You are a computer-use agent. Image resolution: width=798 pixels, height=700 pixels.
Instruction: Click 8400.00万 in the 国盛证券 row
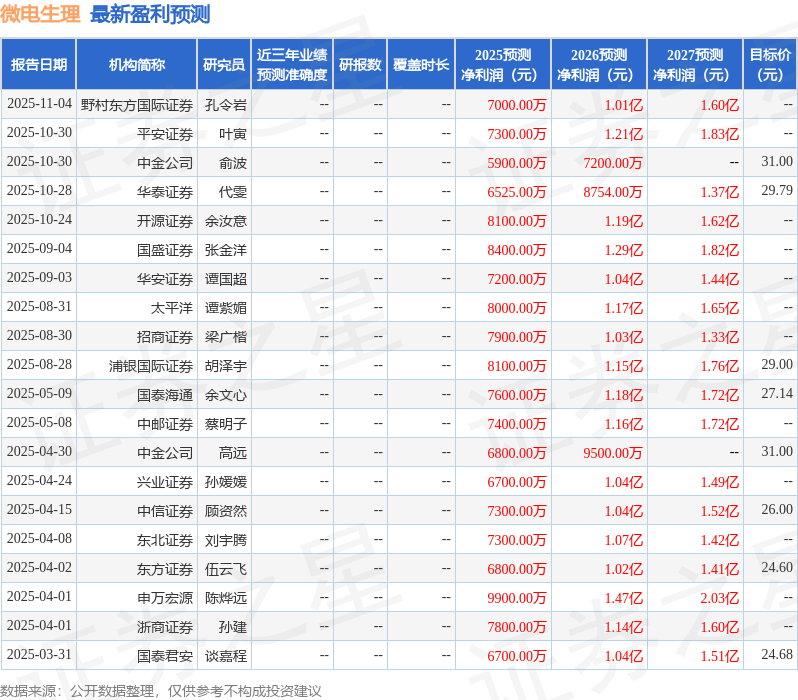click(x=516, y=250)
